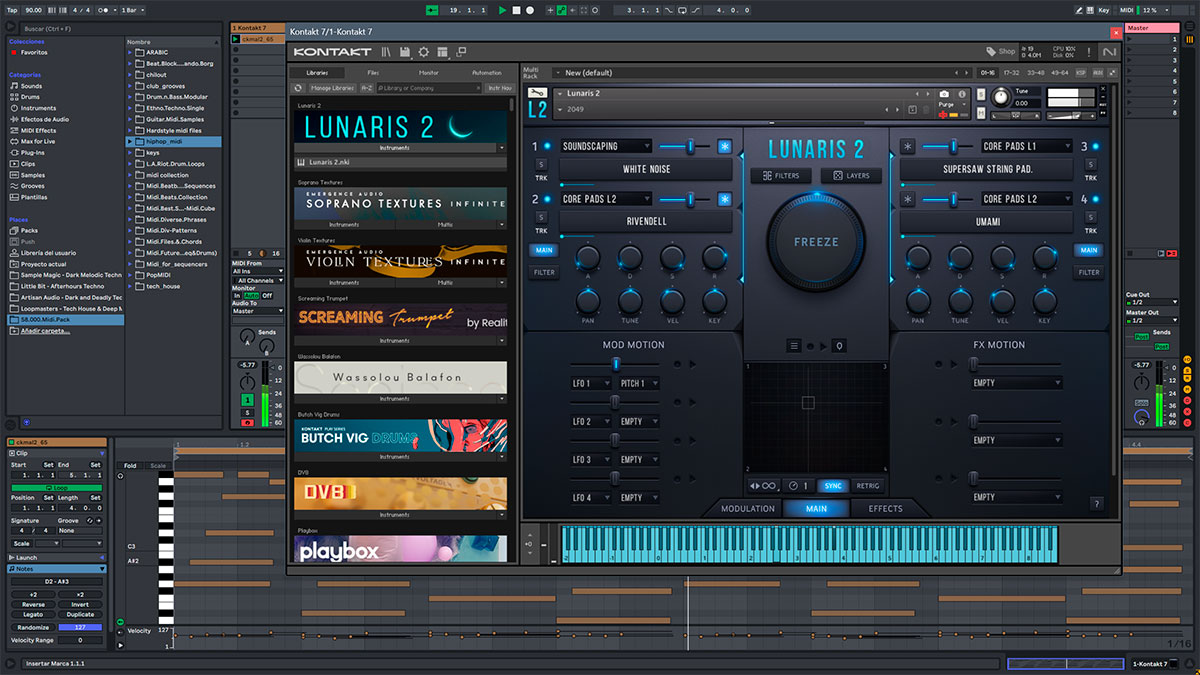Open the PITCH 1 dropdown
Image resolution: width=1200 pixels, height=675 pixels.
click(638, 383)
